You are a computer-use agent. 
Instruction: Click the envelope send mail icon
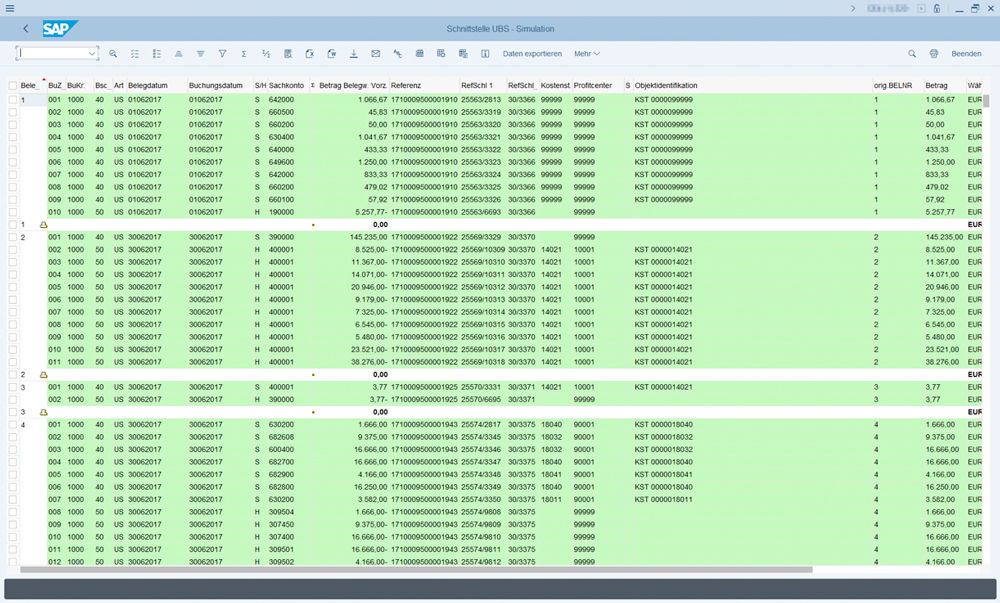pos(375,53)
